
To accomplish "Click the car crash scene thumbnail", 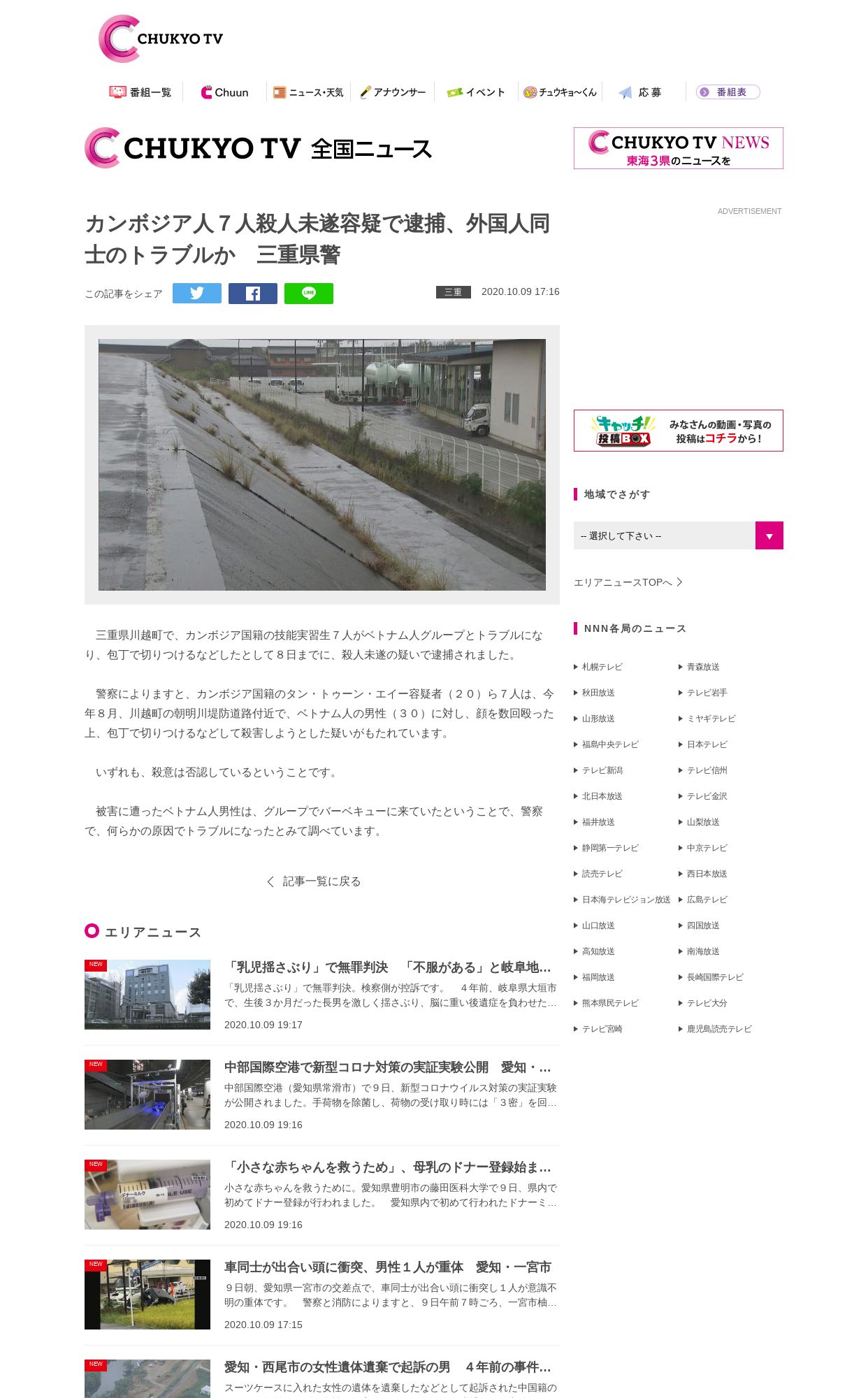I will 147,1295.
